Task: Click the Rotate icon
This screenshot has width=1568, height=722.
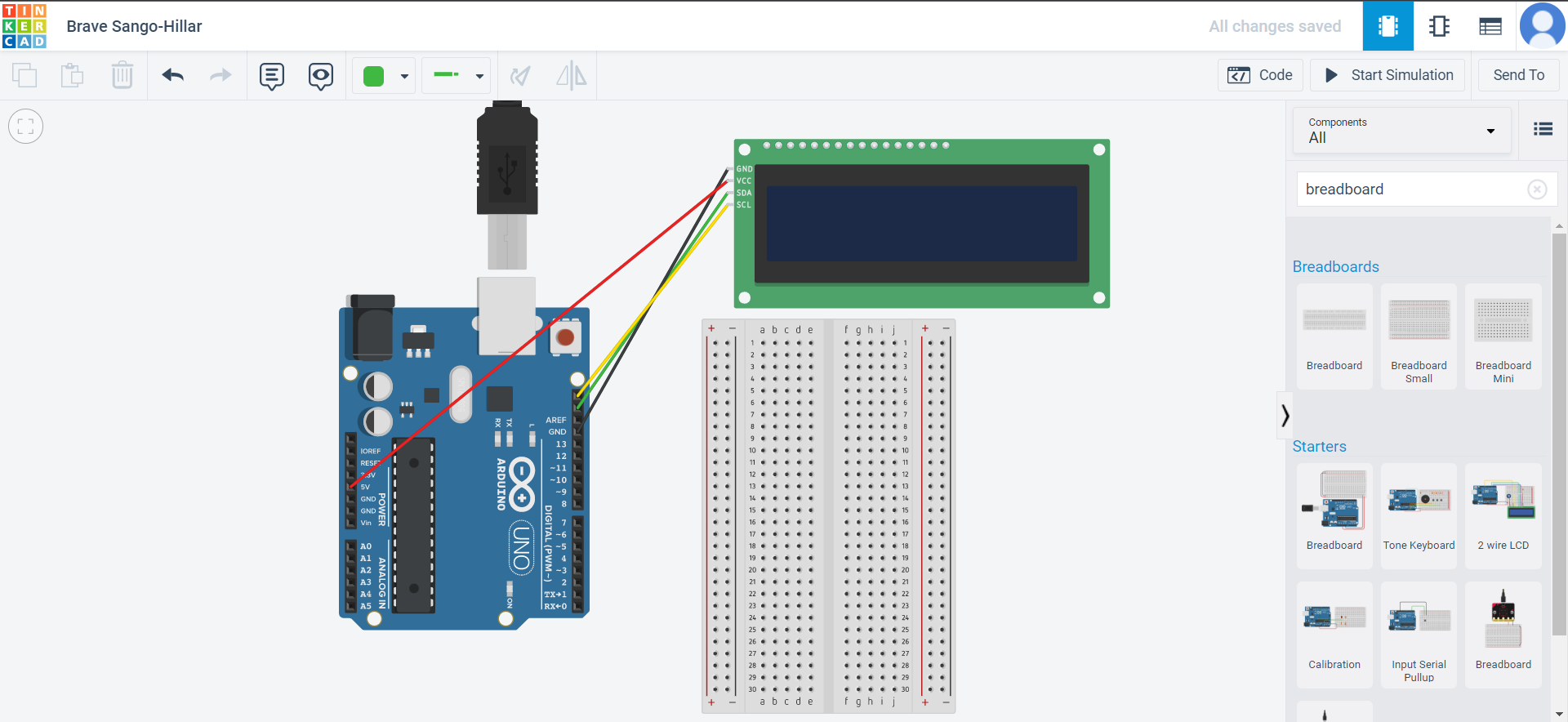Action: 520,76
